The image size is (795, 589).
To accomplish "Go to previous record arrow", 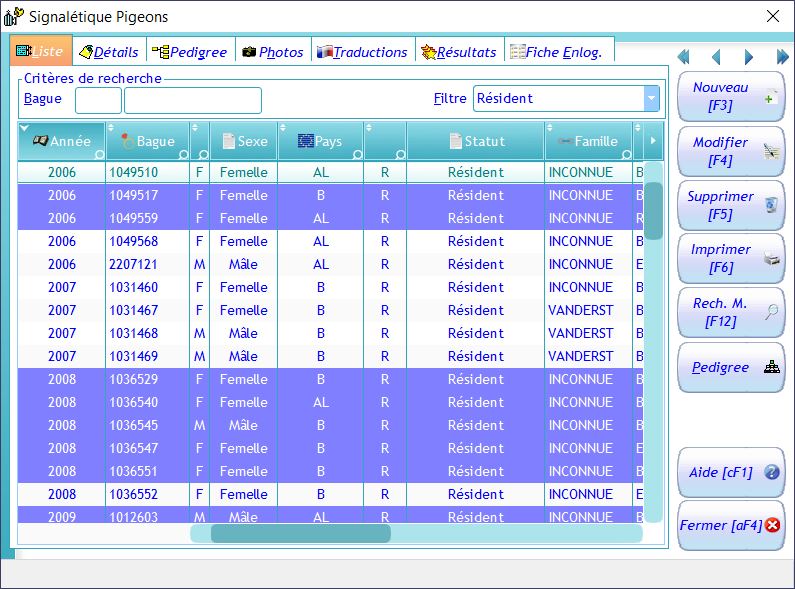I will 716,57.
